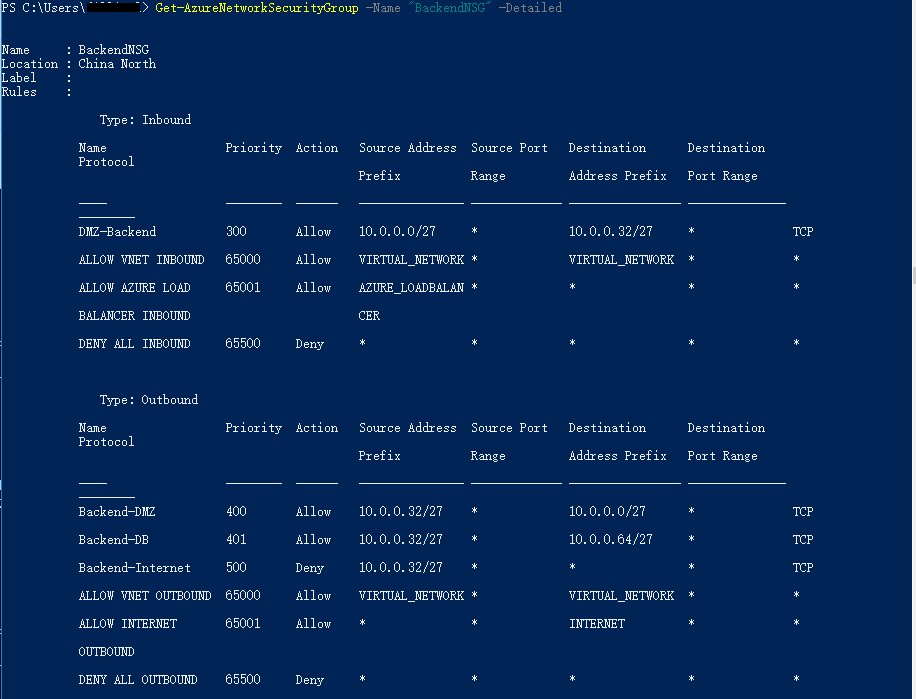Click the DENY ALL OUTBOUND rule name

tap(138, 680)
